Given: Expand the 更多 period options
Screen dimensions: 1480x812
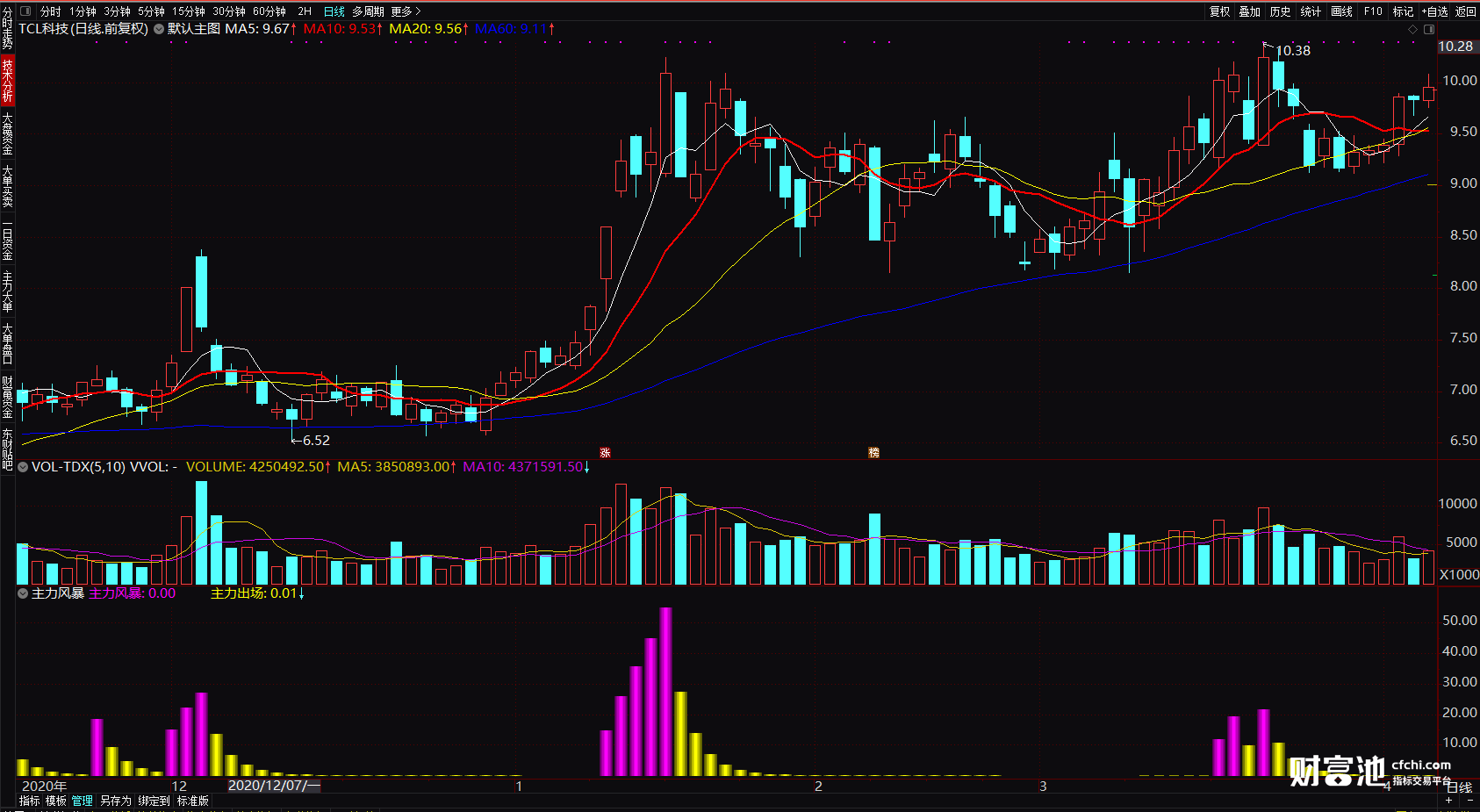Looking at the screenshot, I should [406, 11].
